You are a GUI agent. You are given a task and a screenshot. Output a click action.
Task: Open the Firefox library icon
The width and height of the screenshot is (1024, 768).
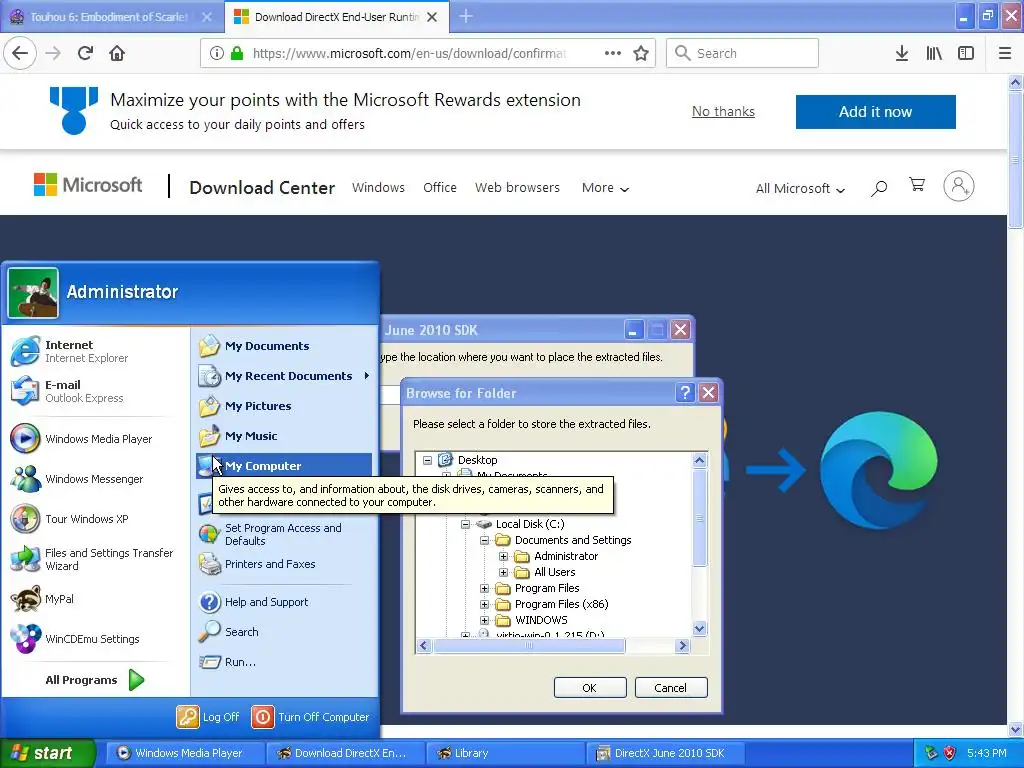pos(934,53)
